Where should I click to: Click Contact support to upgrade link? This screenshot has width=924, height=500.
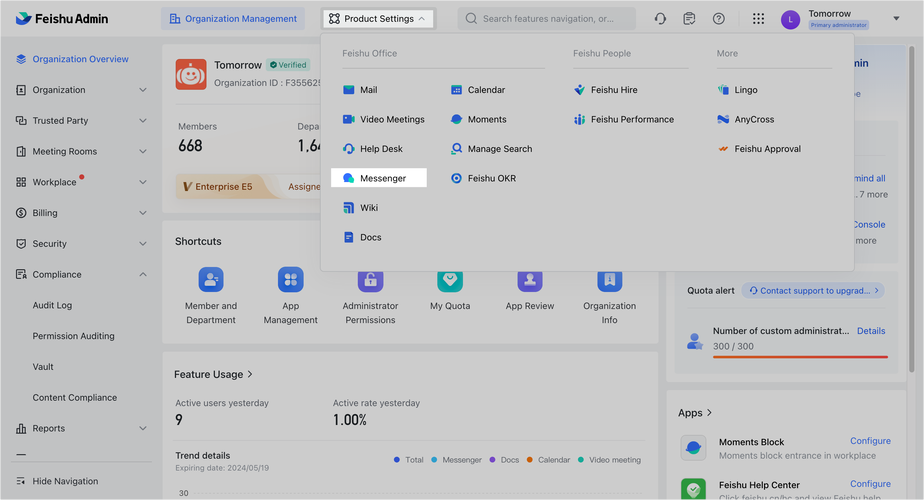(813, 291)
